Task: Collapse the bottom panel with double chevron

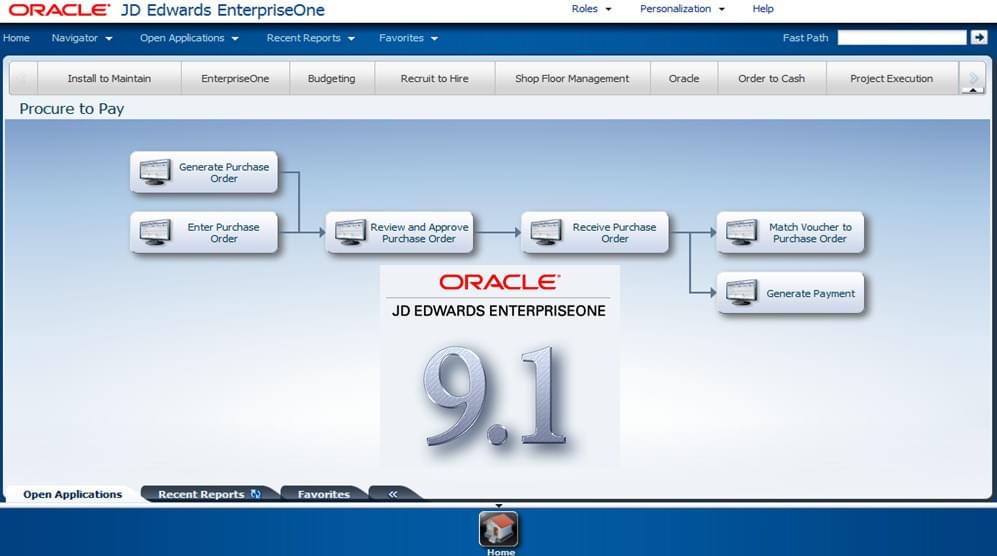Action: point(393,494)
